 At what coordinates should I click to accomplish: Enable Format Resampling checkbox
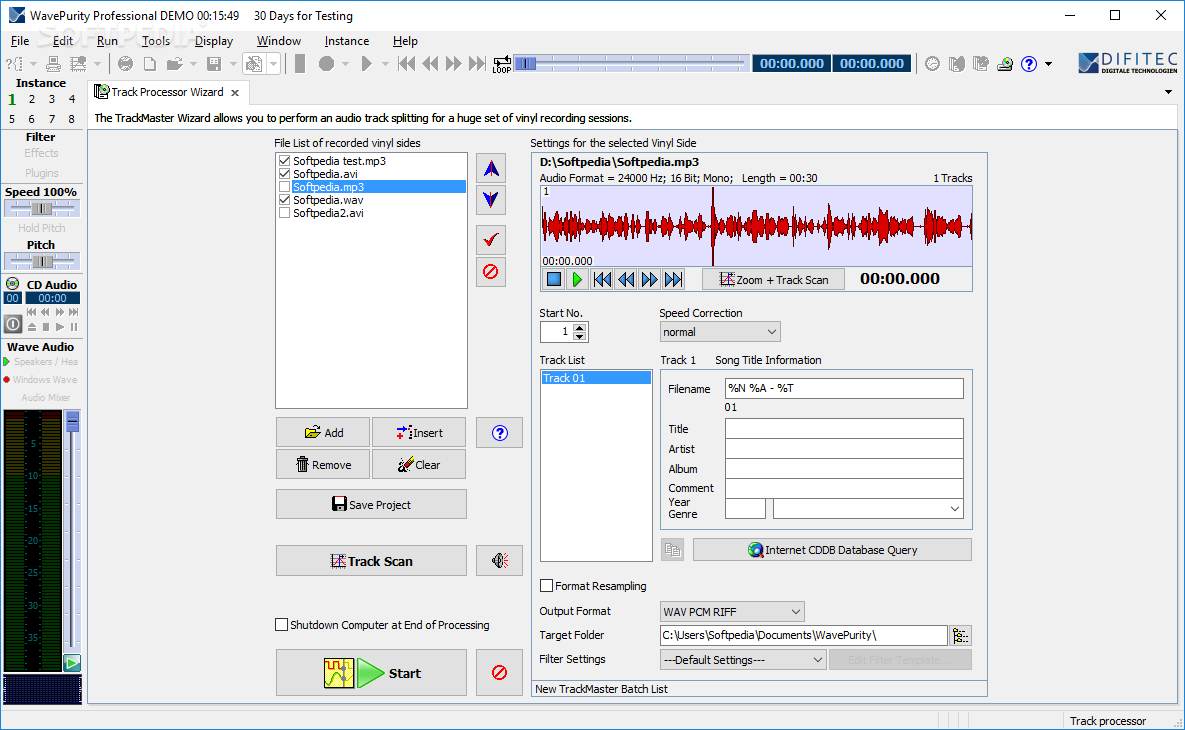[x=546, y=586]
